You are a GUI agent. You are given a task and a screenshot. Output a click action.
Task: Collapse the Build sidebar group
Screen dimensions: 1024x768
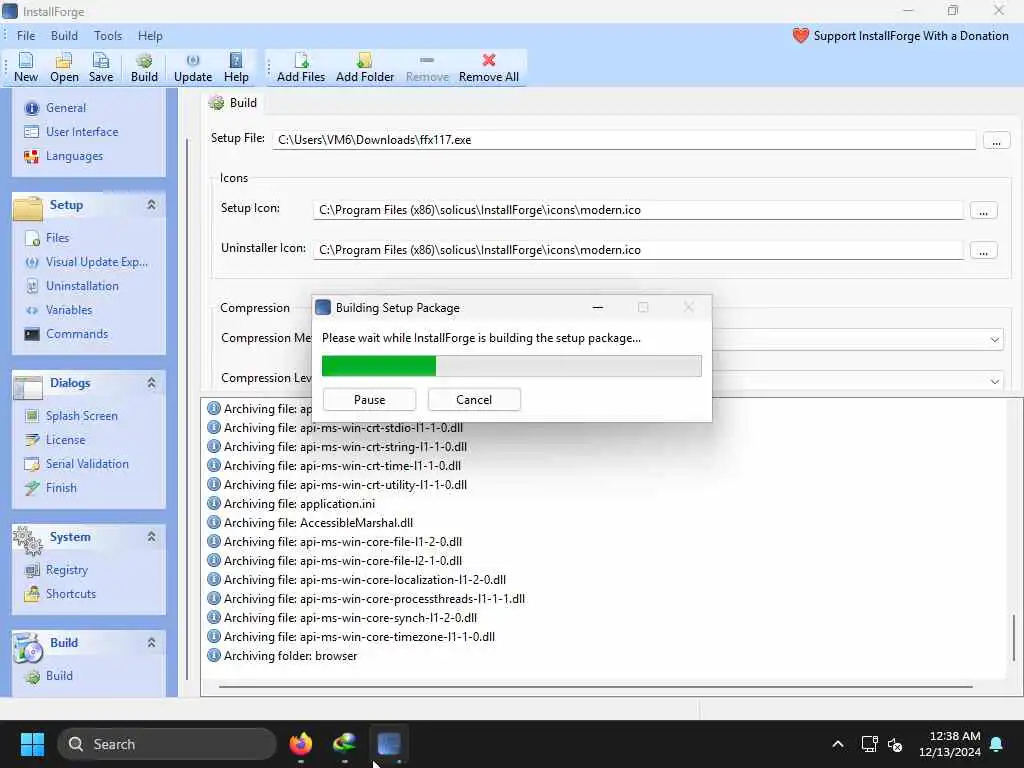click(152, 643)
